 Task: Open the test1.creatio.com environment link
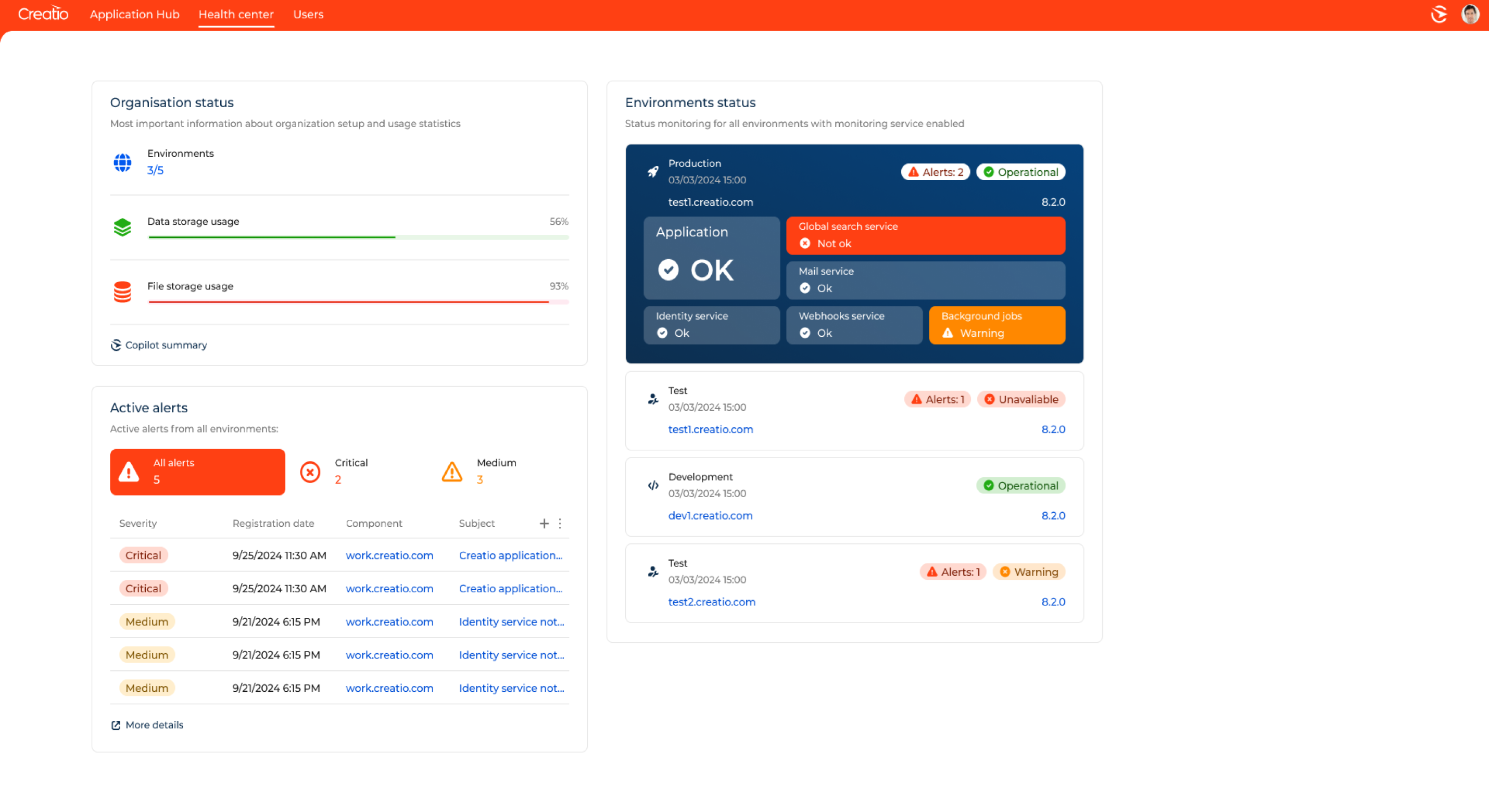click(x=710, y=429)
